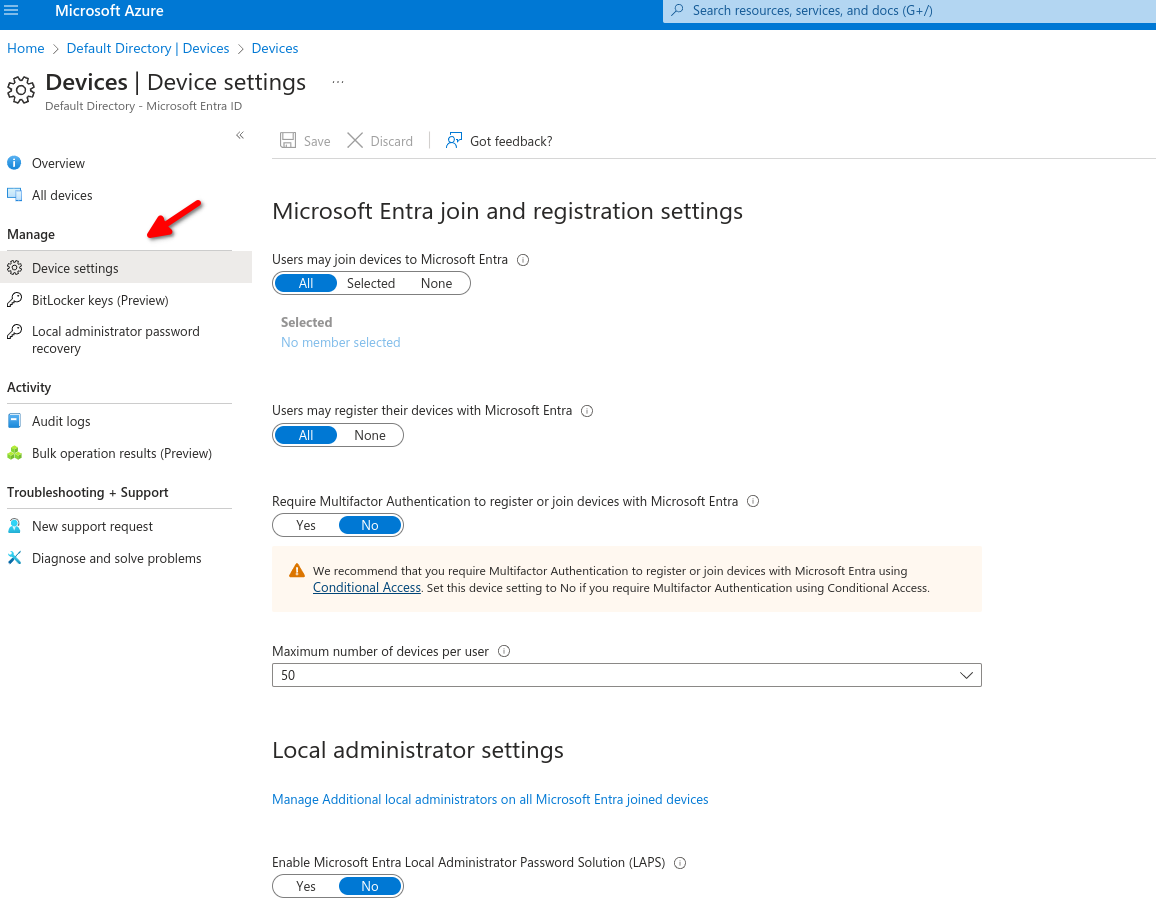This screenshot has height=923, width=1156.
Task: Set join devices option to None
Action: (436, 283)
